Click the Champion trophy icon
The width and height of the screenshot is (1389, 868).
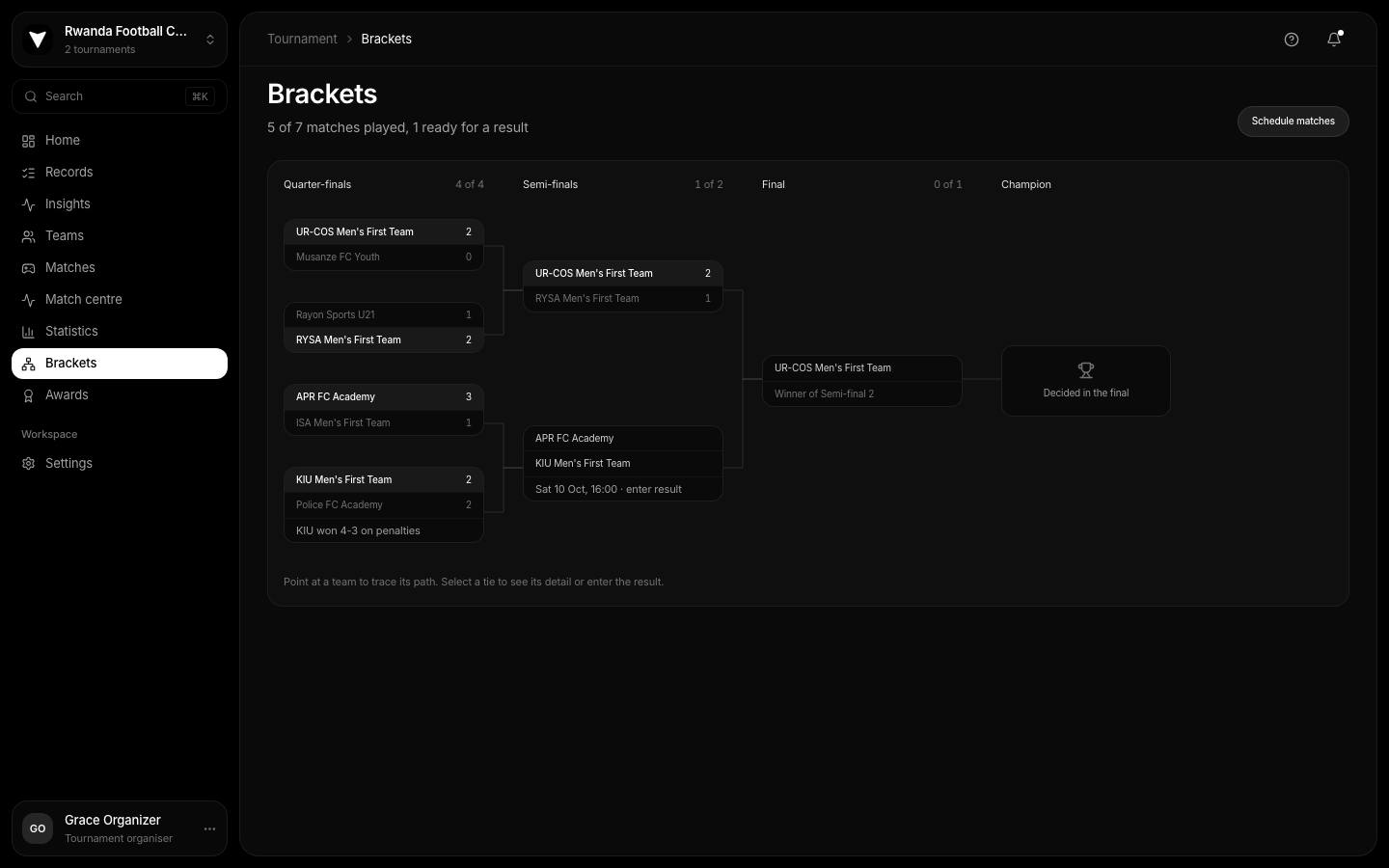click(x=1086, y=370)
